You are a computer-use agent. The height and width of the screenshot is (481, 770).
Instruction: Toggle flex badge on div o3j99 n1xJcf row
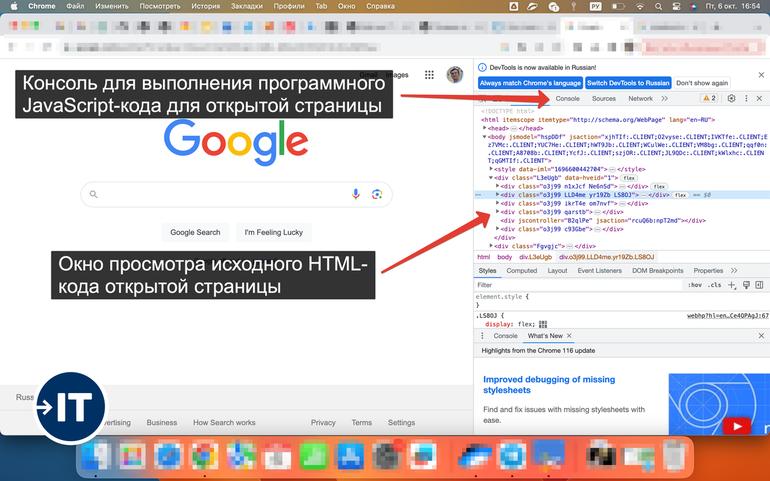(659, 186)
